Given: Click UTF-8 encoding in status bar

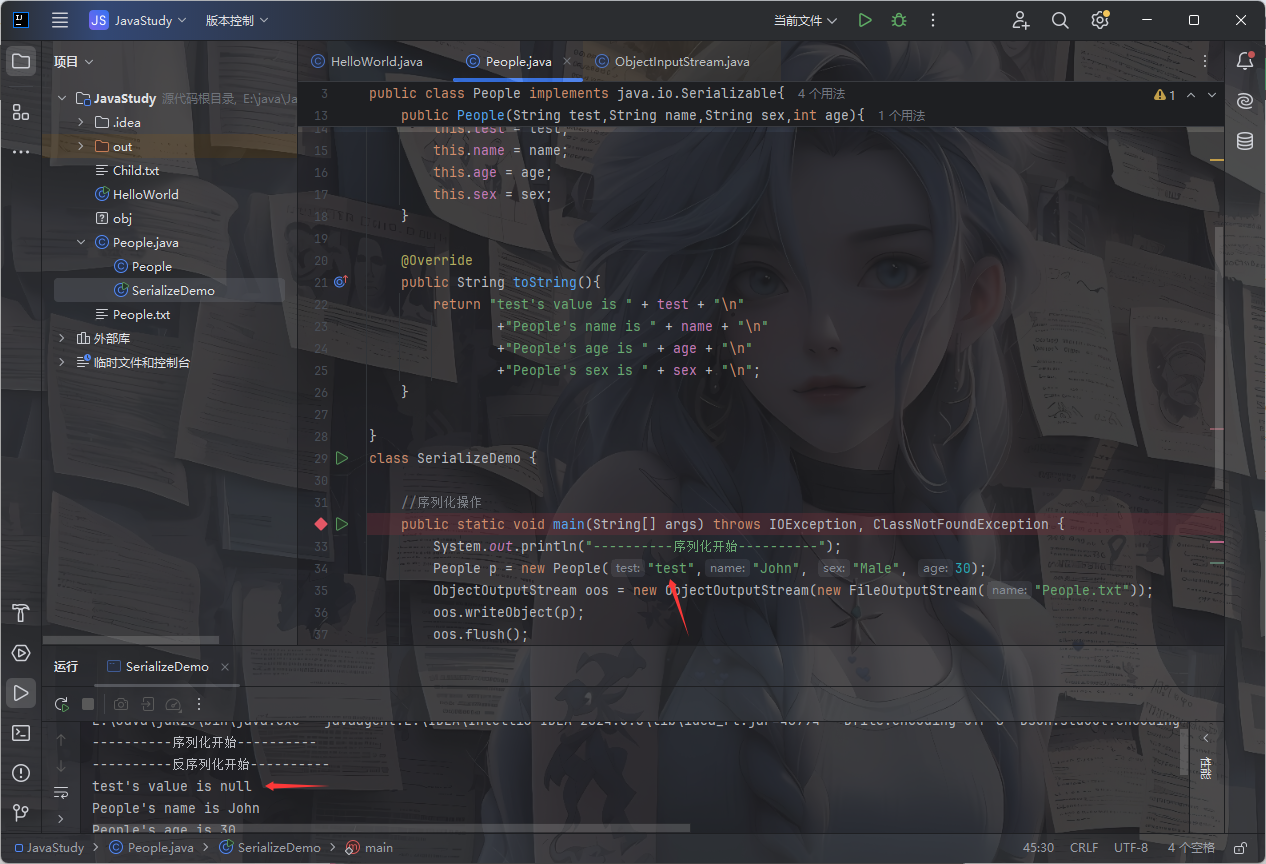Looking at the screenshot, I should tap(1131, 847).
